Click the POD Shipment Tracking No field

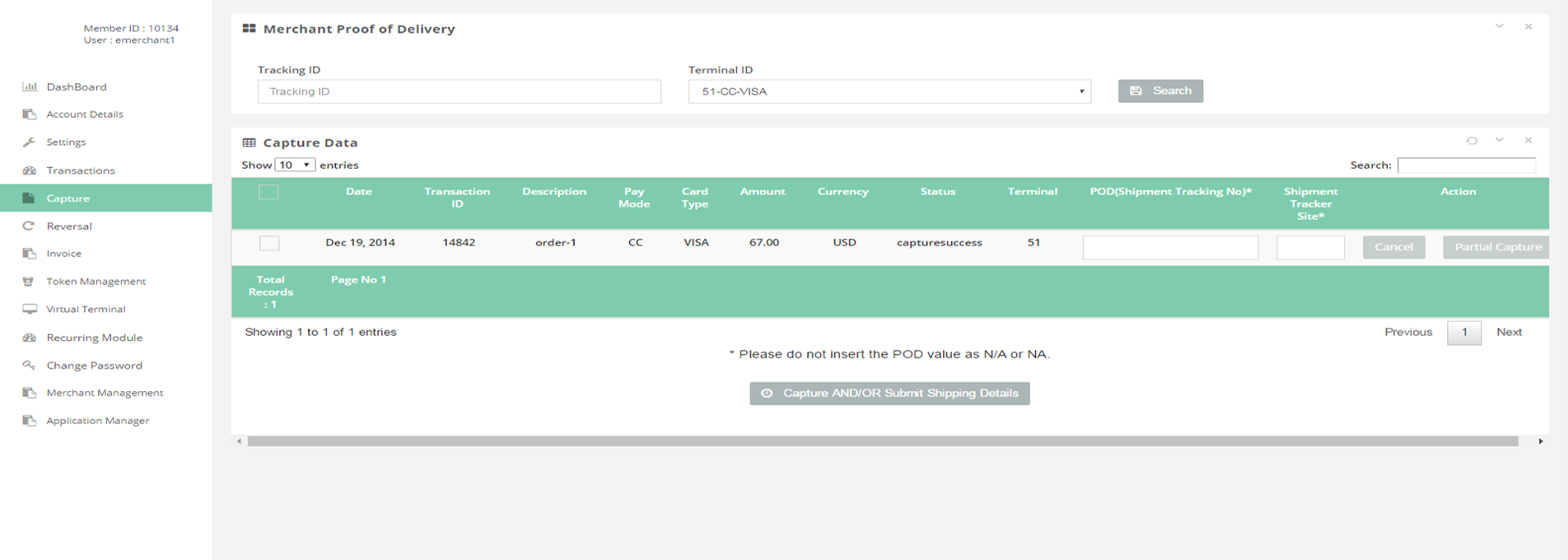point(1170,247)
